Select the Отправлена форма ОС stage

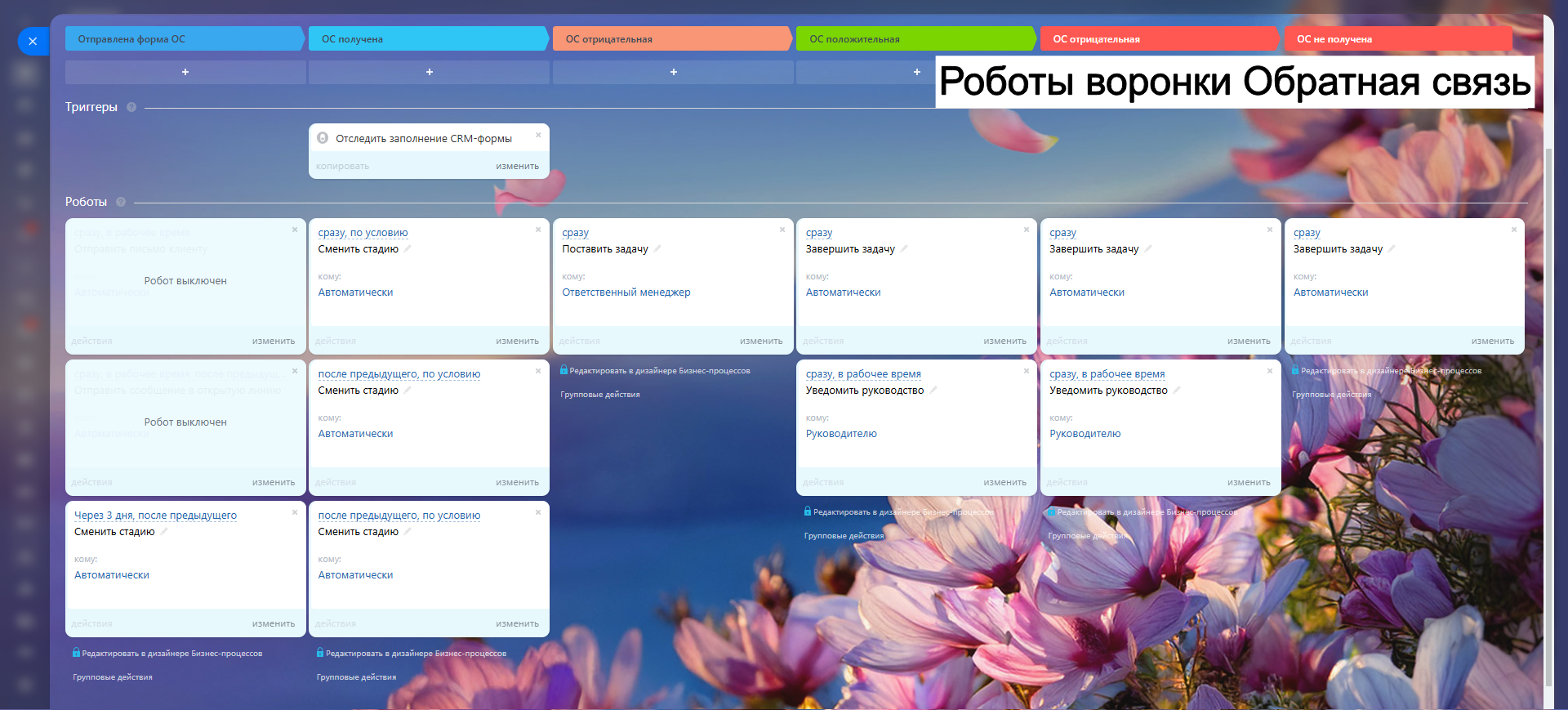pos(185,38)
